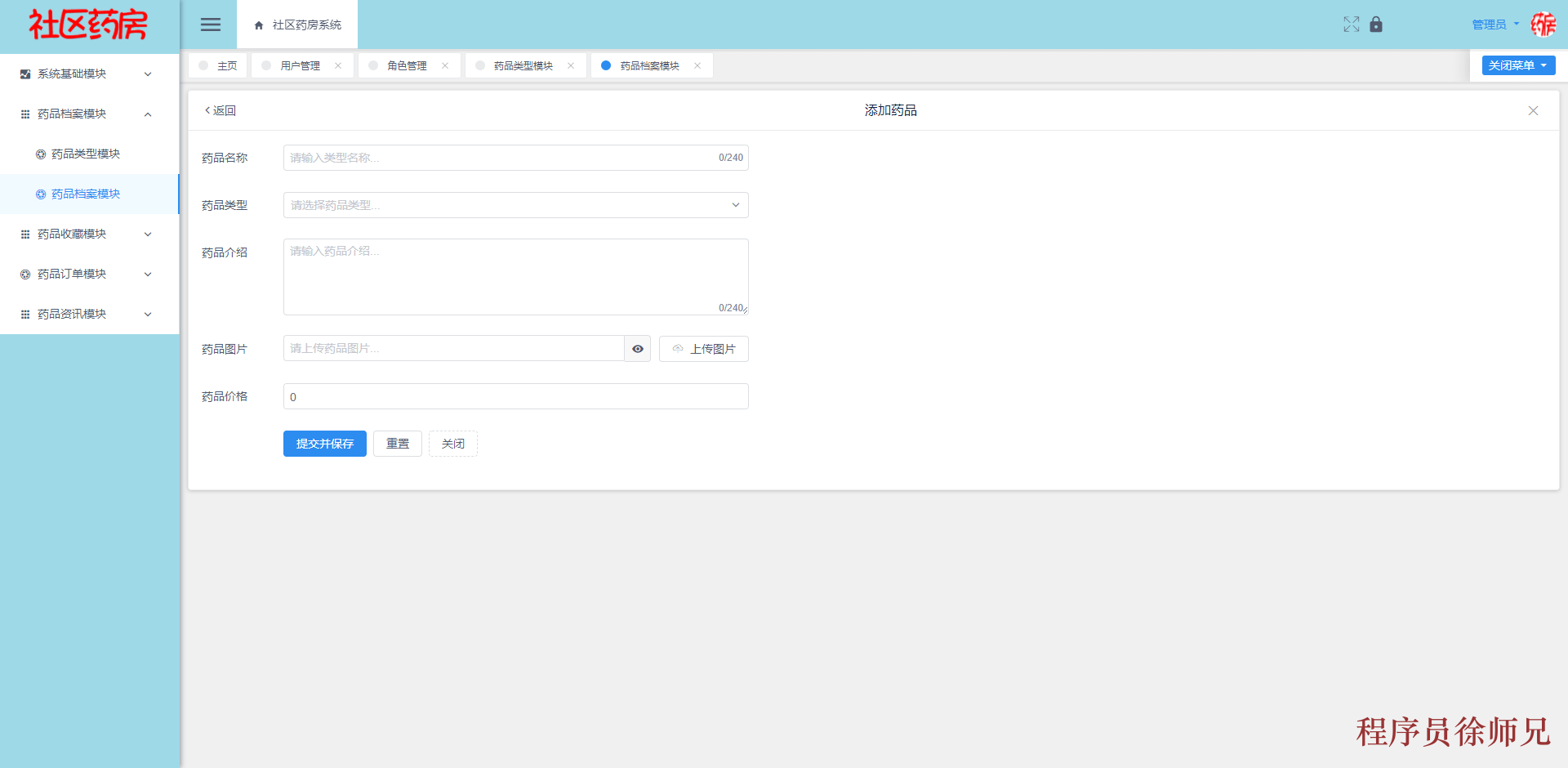The image size is (1568, 768).
Task: Toggle the sidebar with the hamburger icon
Action: (211, 25)
